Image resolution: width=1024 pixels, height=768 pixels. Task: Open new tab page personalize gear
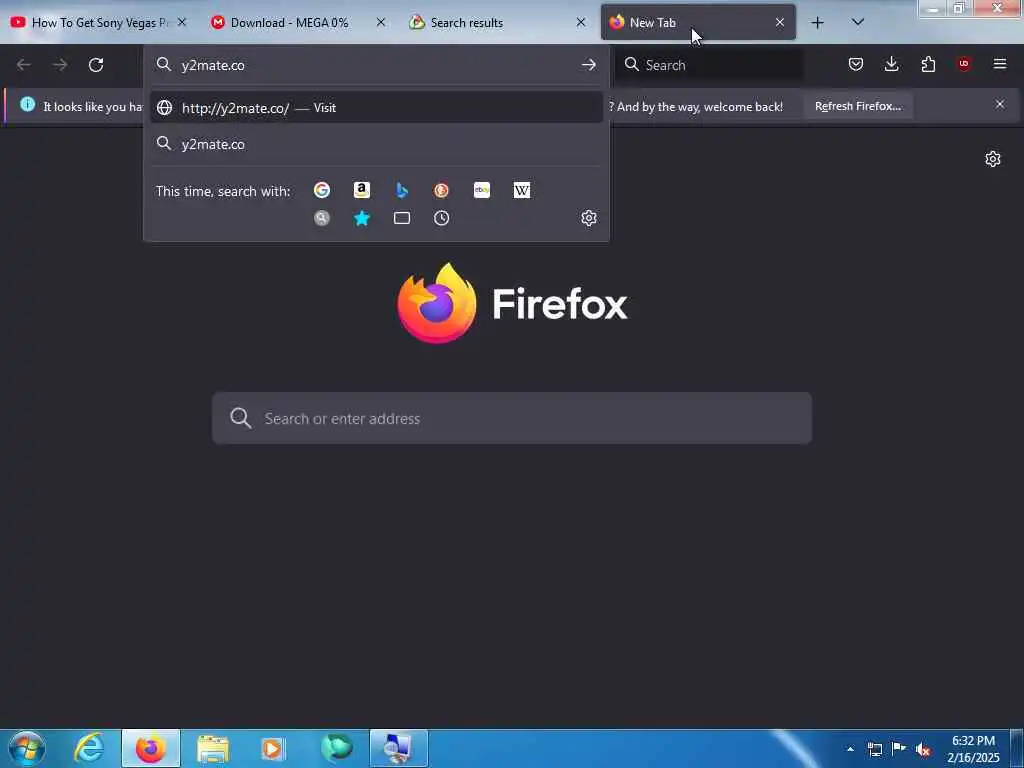(x=993, y=159)
